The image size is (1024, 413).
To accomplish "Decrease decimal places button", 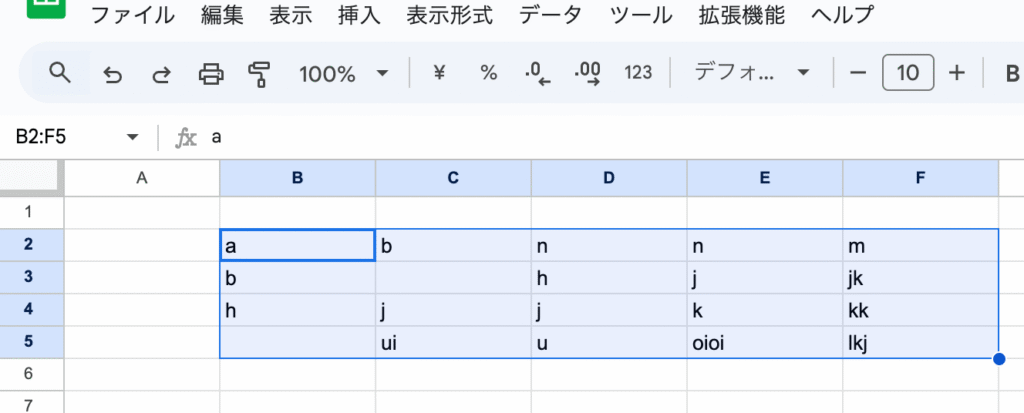I will (x=538, y=73).
